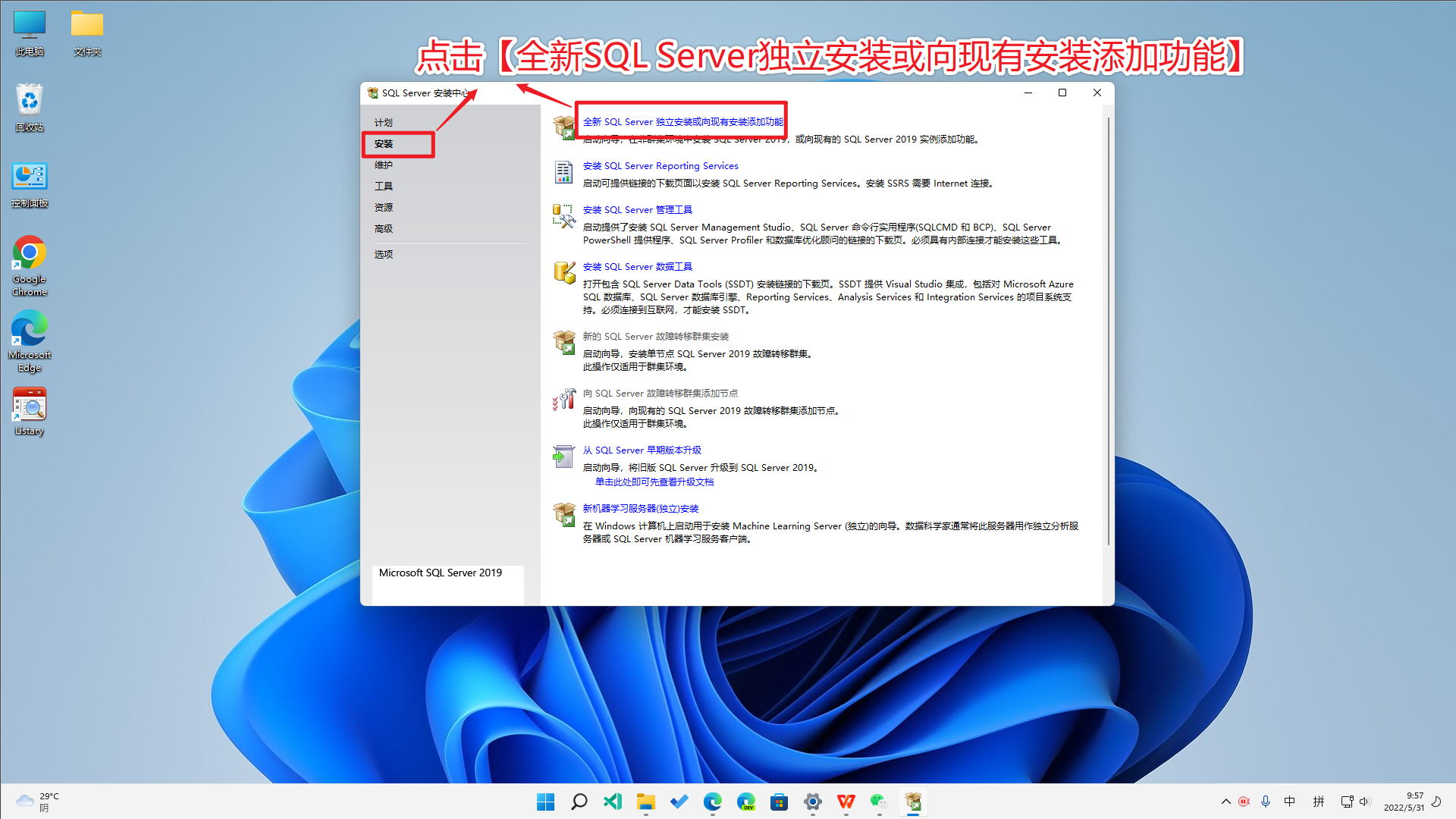The width and height of the screenshot is (1456, 819).
Task: Click the new failover cluster installation icon
Action: (x=564, y=343)
